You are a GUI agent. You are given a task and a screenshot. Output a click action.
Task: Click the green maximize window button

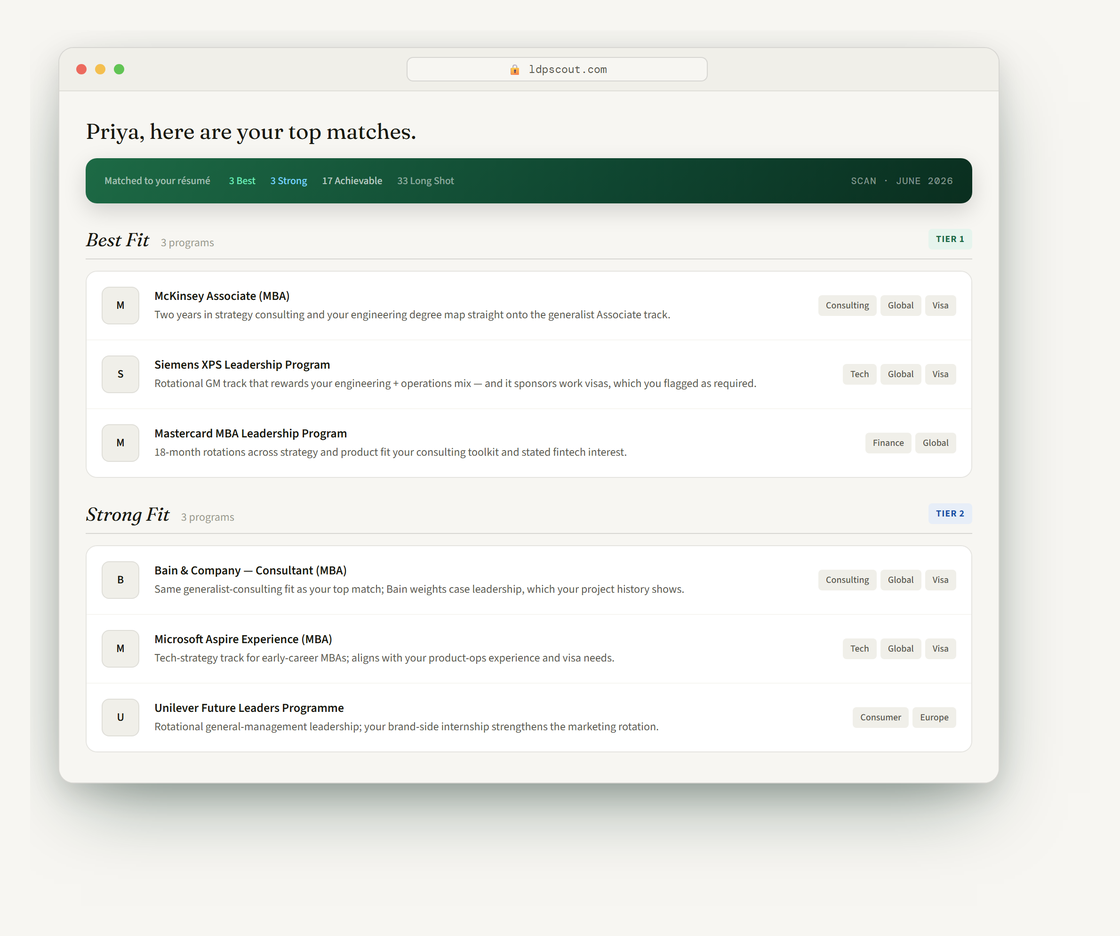(x=119, y=69)
